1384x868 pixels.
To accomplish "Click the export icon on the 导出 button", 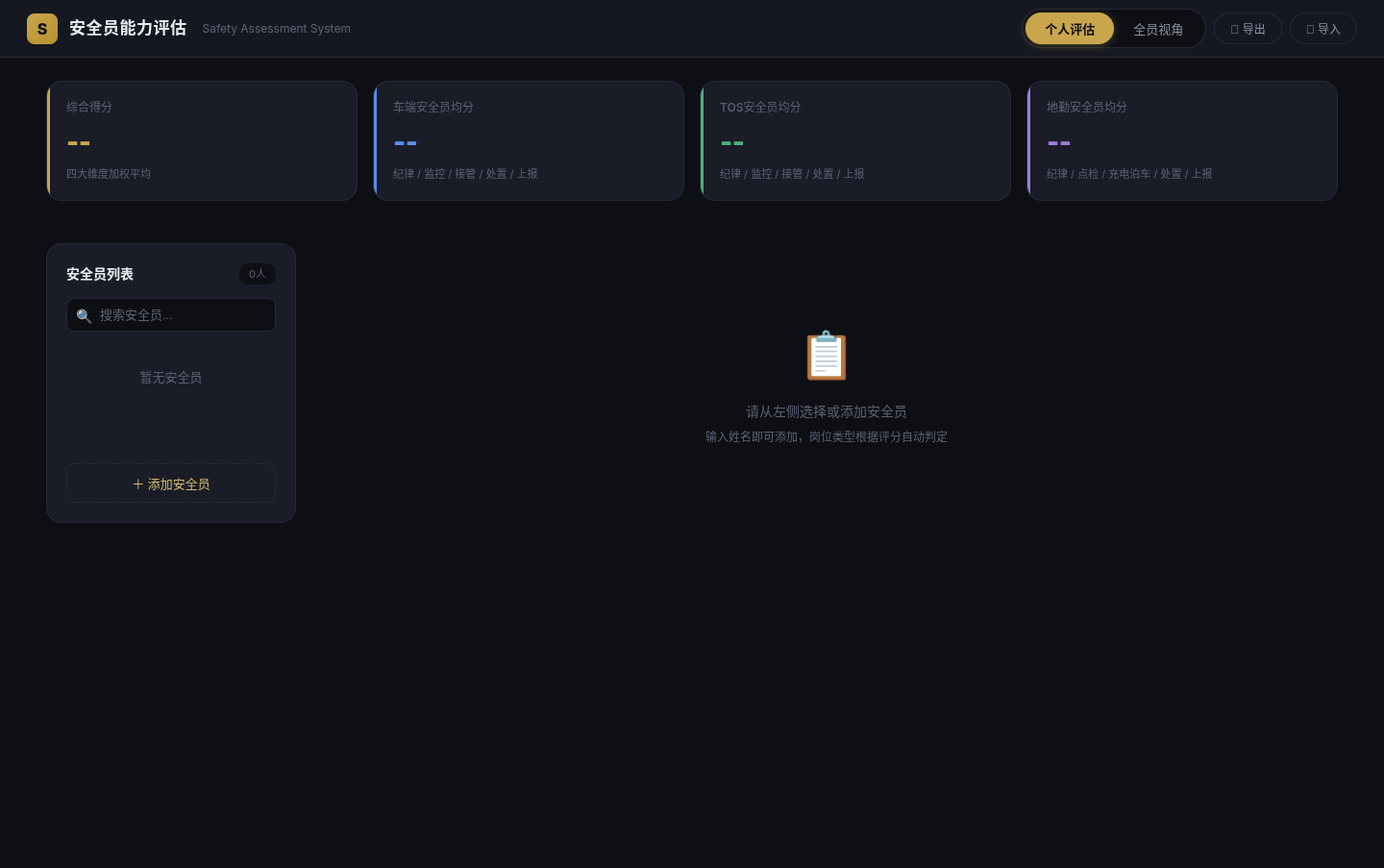I will pos(1234,30).
